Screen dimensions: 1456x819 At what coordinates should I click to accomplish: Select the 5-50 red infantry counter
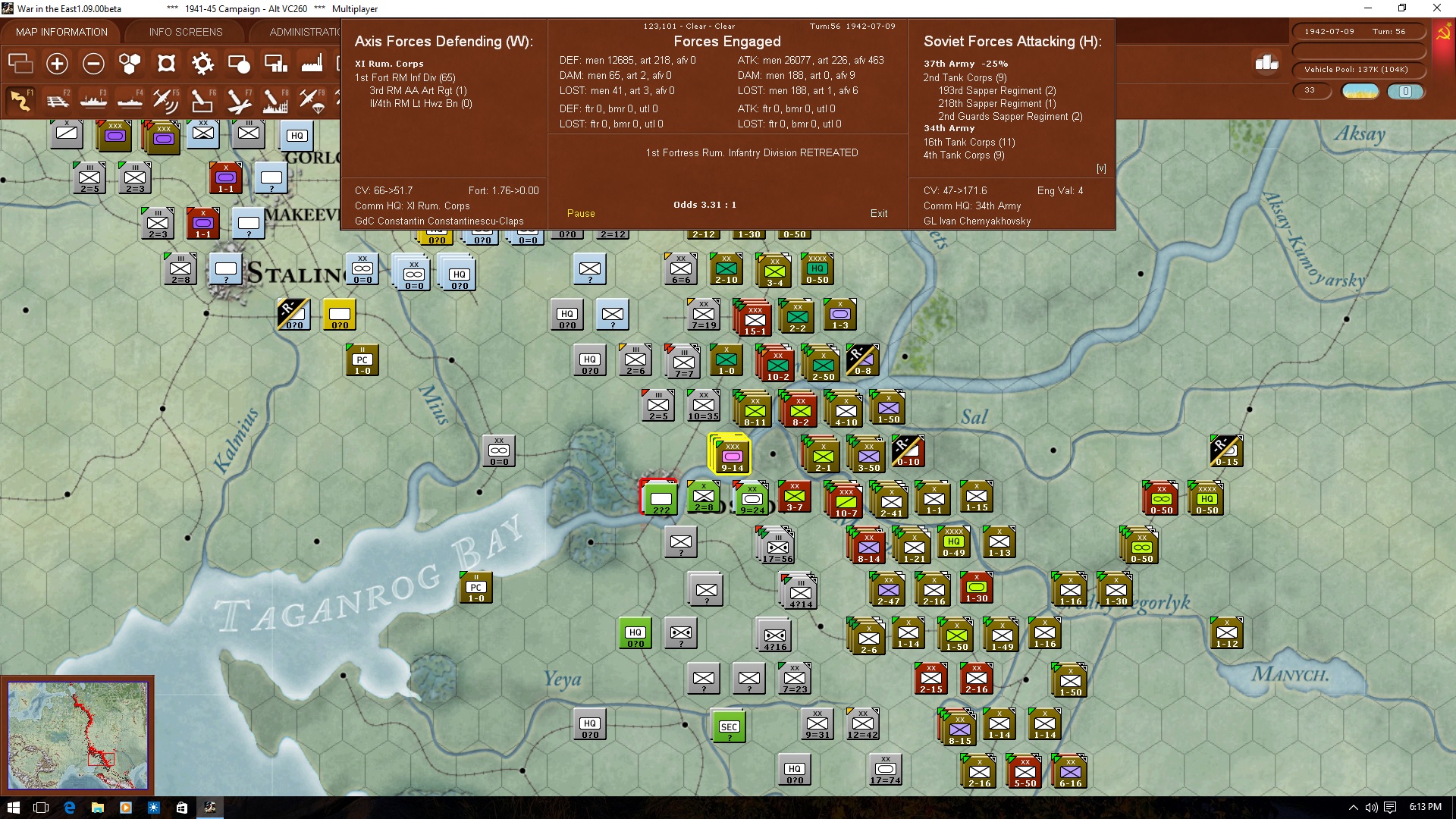tap(1025, 772)
